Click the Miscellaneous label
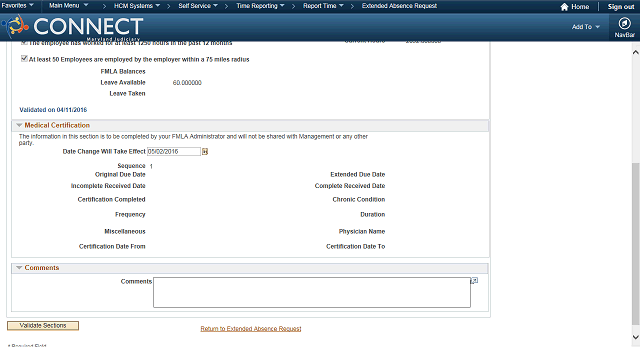The width and height of the screenshot is (640, 360). point(124,231)
